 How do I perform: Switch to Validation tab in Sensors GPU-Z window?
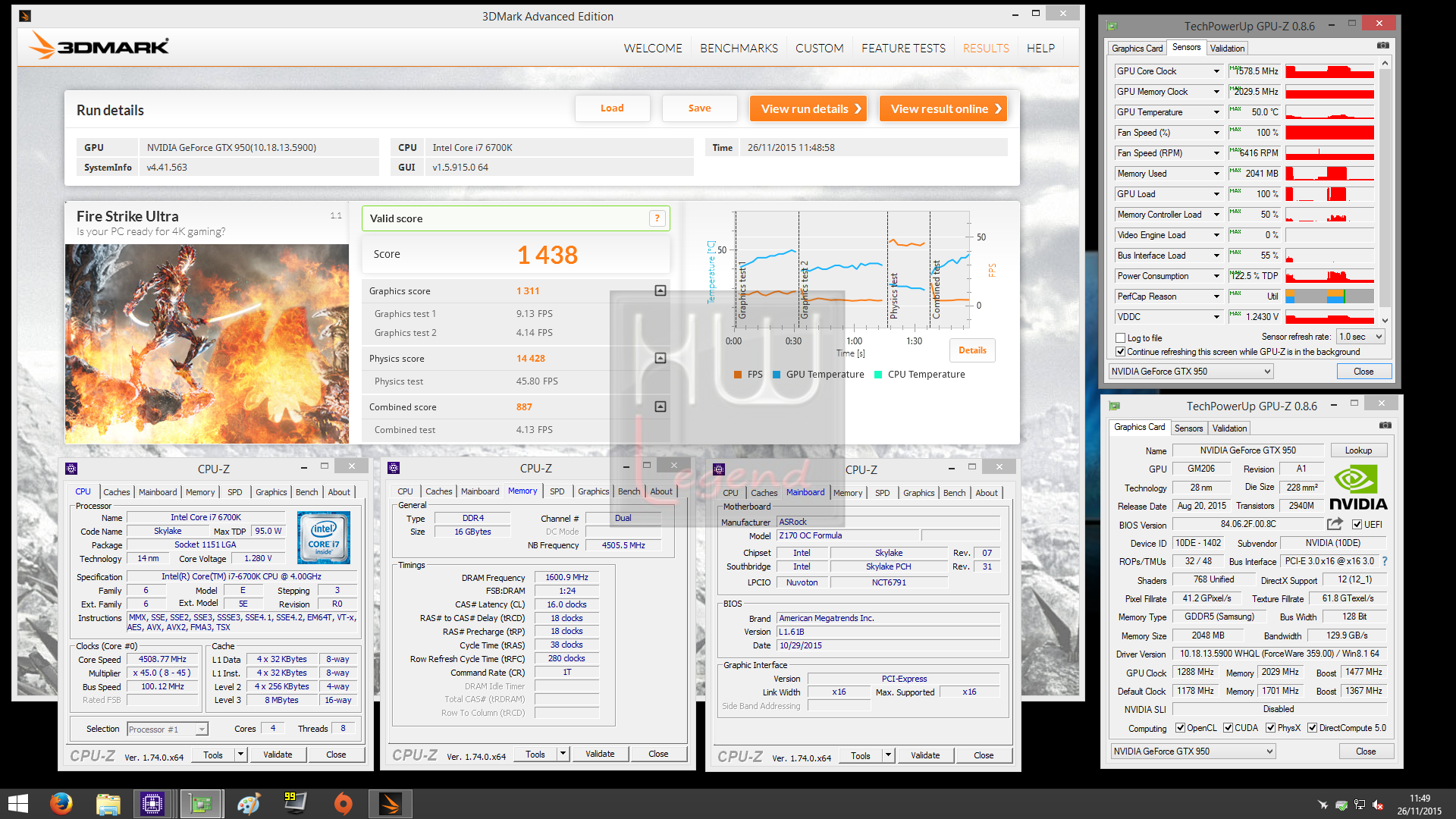pos(1227,49)
